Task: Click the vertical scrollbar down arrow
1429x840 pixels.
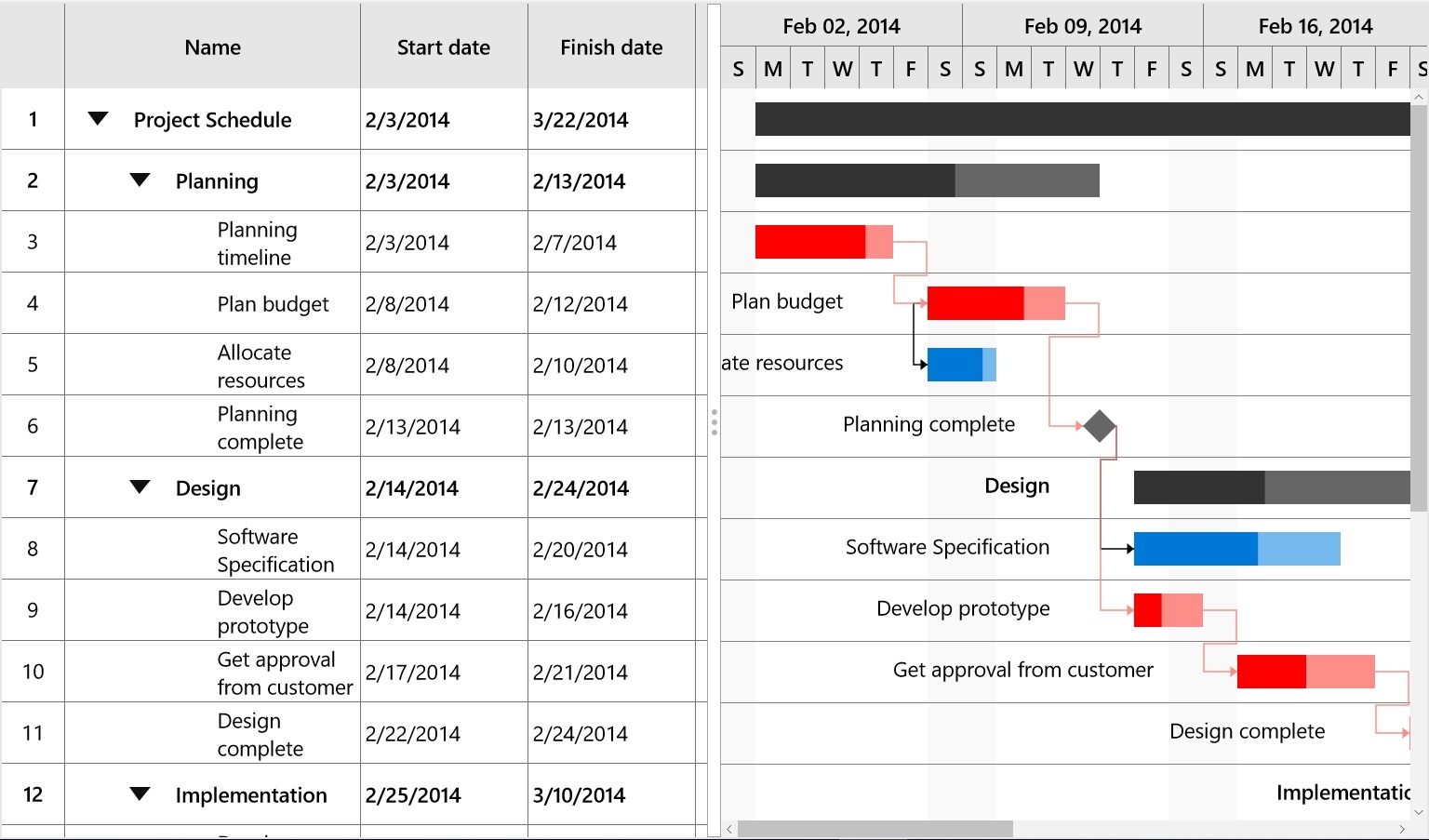Action: click(1419, 811)
